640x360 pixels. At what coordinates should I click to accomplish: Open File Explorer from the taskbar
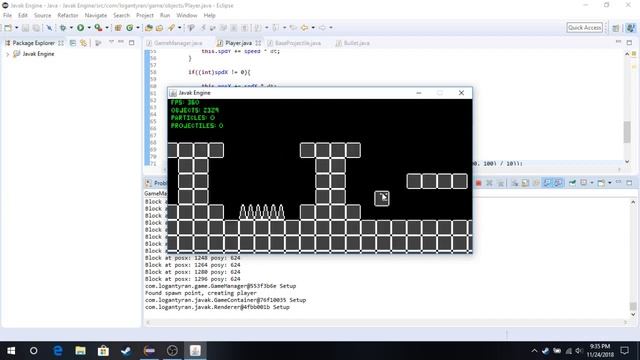tap(80, 351)
